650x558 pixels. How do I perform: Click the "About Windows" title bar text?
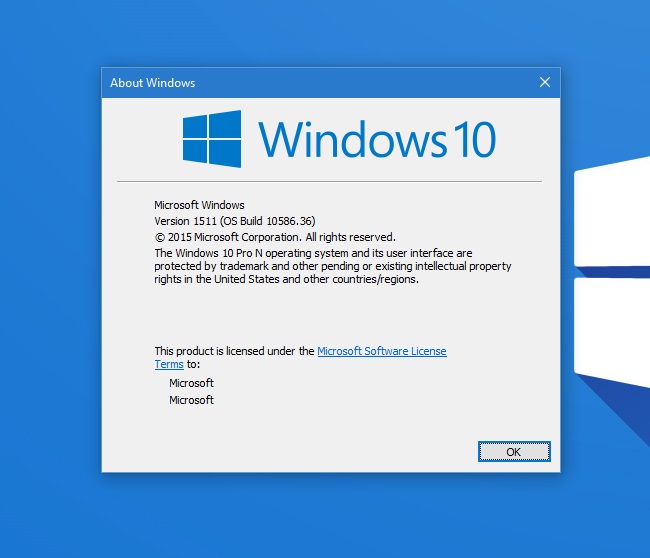click(152, 83)
